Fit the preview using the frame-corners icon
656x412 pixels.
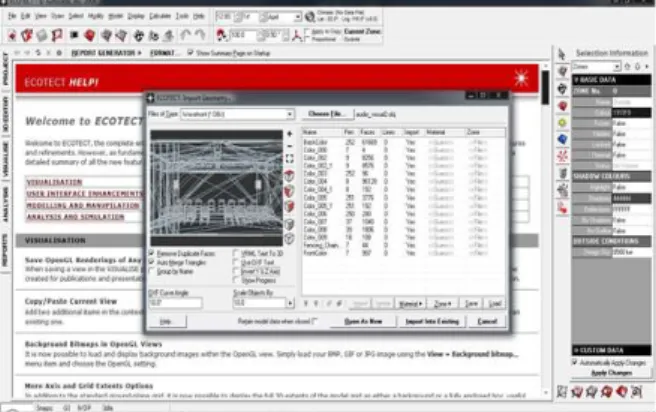click(x=290, y=159)
